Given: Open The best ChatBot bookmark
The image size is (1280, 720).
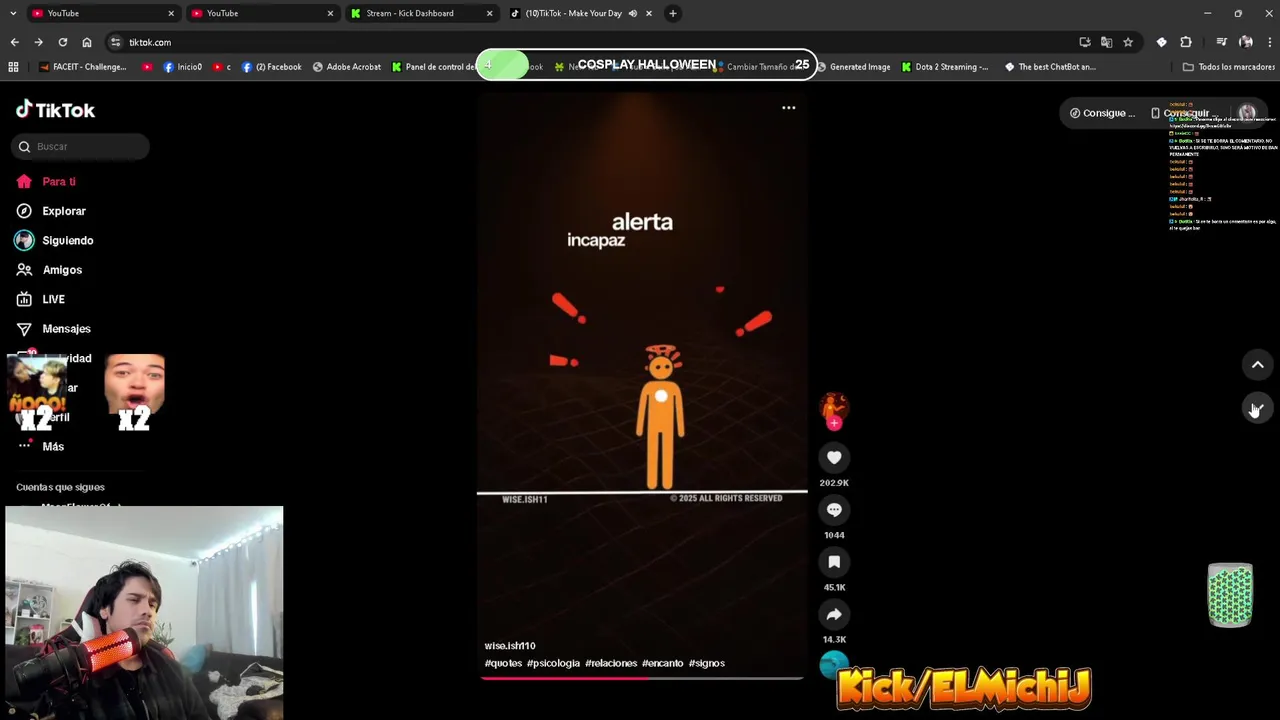Looking at the screenshot, I should (1050, 67).
